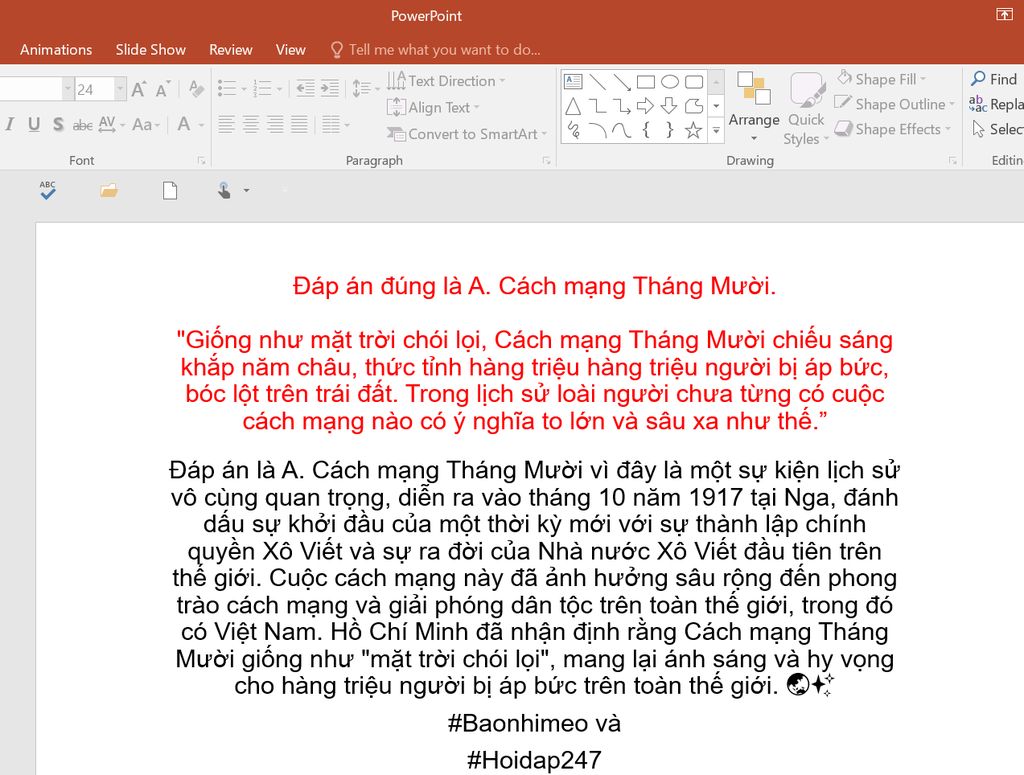Choose the Elbow Arrow Connector shape
1024x775 pixels.
pos(622,106)
